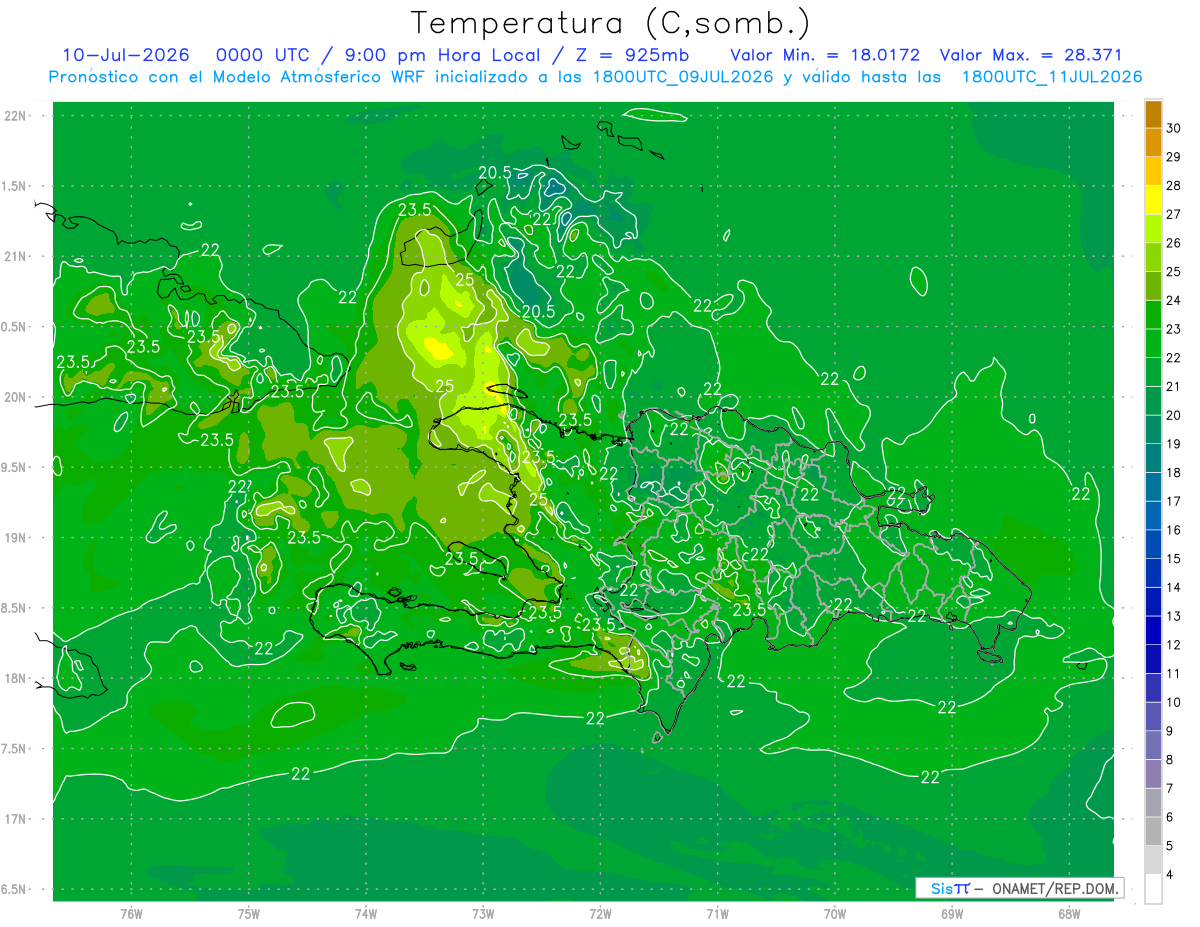This screenshot has width=1200, height=927.
Task: Click the colorbar label "18"
Action: tap(1174, 472)
